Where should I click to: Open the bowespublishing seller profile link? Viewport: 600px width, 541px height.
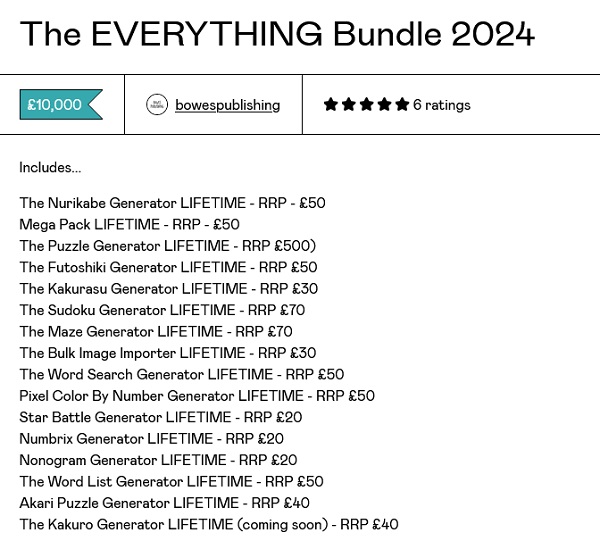227,105
